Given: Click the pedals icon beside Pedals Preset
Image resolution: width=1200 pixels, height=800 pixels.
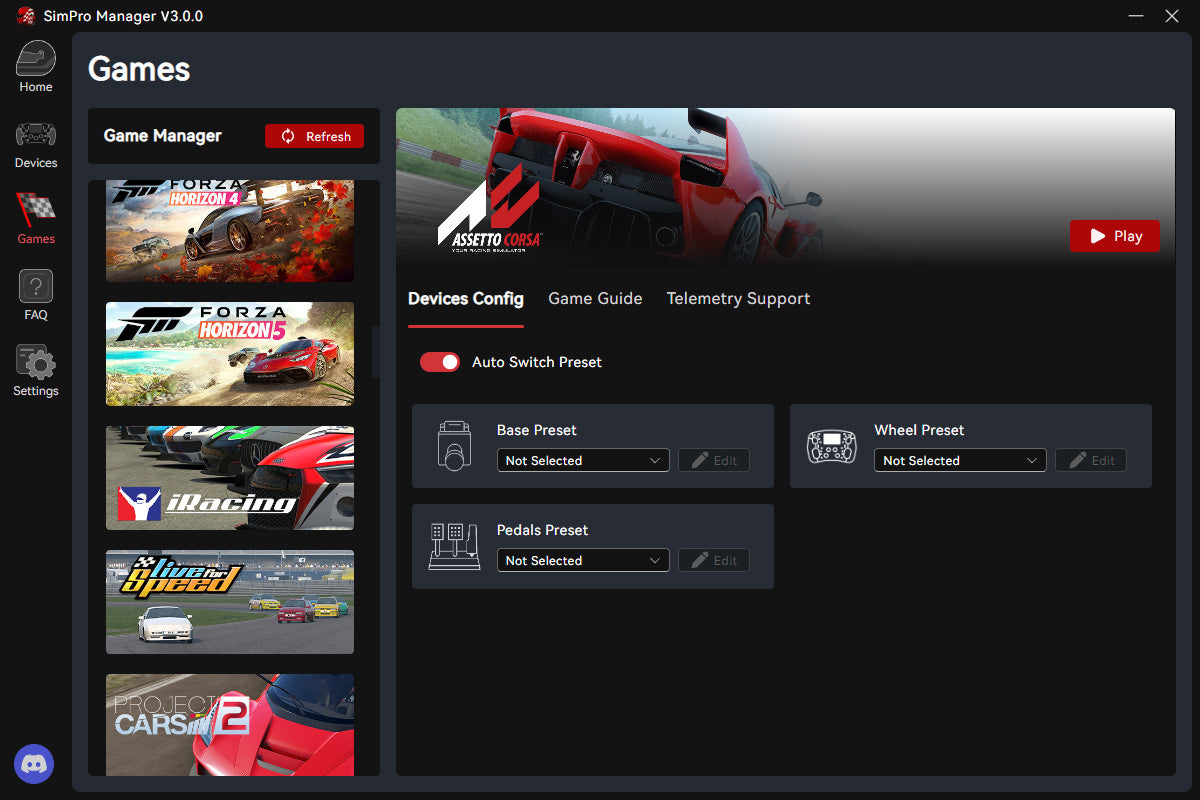Looking at the screenshot, I should [x=454, y=546].
